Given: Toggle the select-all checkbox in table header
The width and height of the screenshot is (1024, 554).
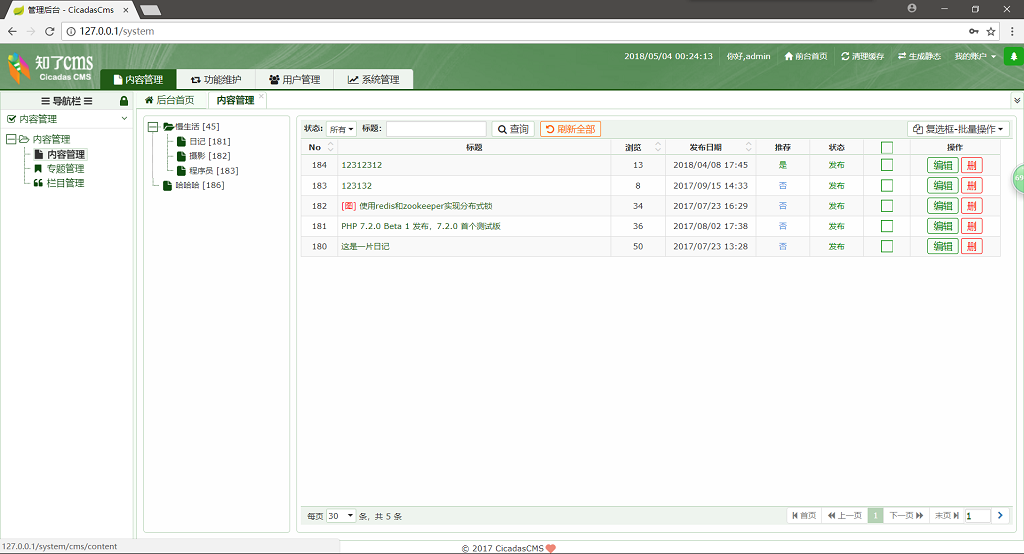Looking at the screenshot, I should (x=887, y=148).
